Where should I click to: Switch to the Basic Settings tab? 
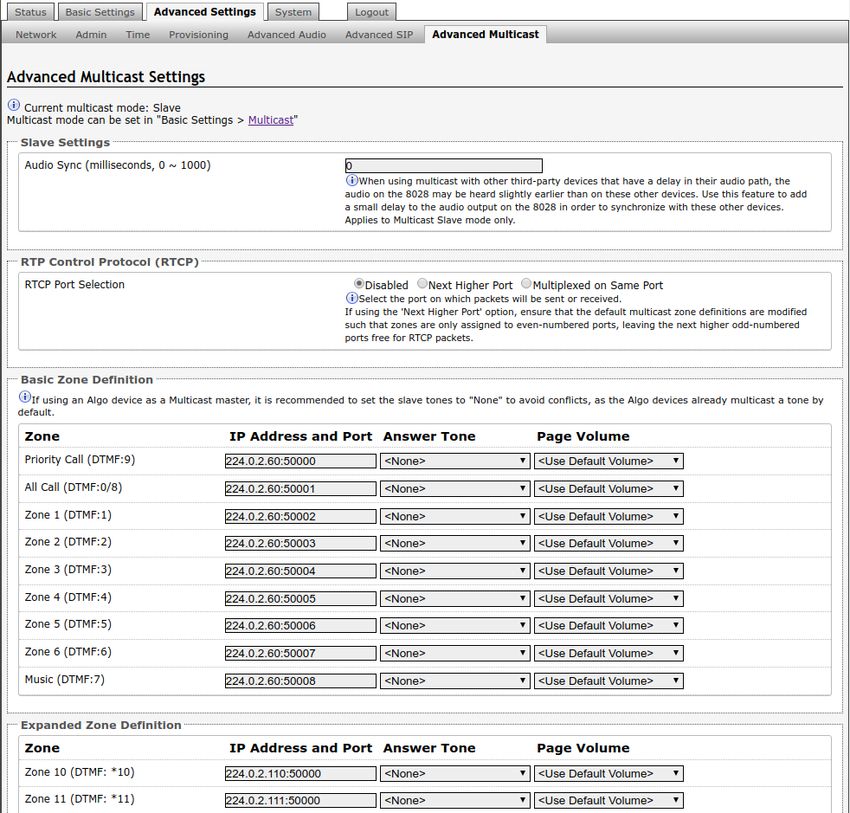(100, 12)
